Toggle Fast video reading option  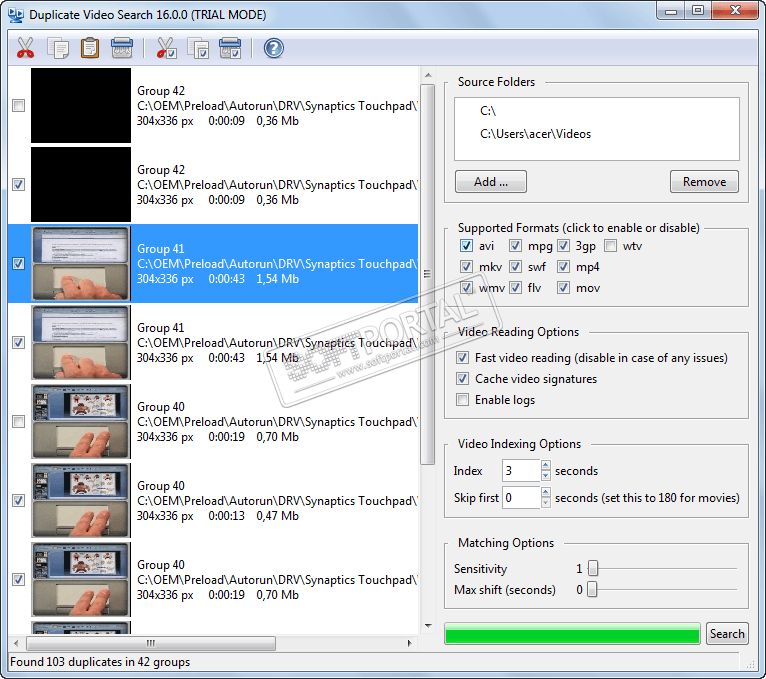coord(462,358)
